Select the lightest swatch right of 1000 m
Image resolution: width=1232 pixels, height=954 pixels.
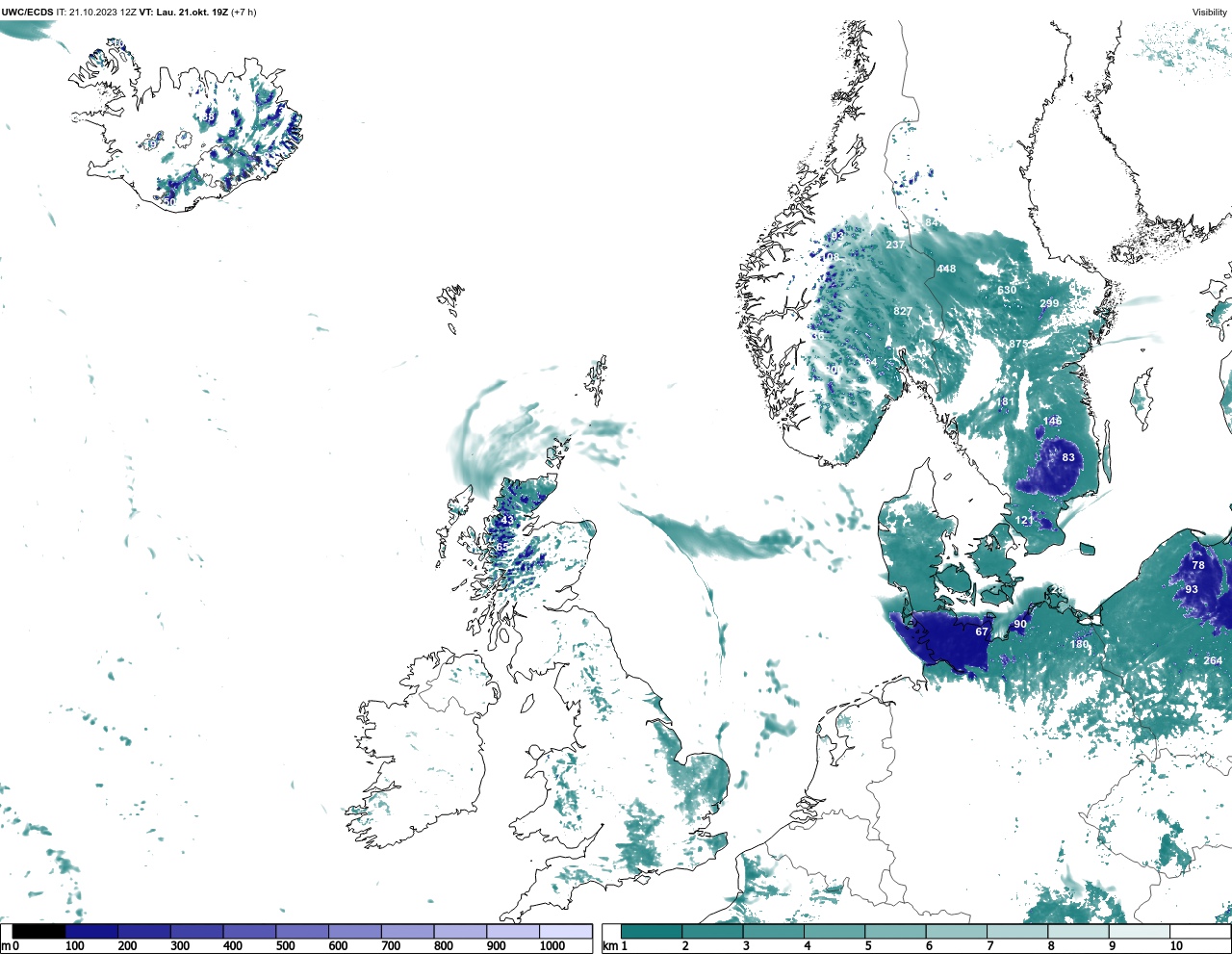click(565, 931)
